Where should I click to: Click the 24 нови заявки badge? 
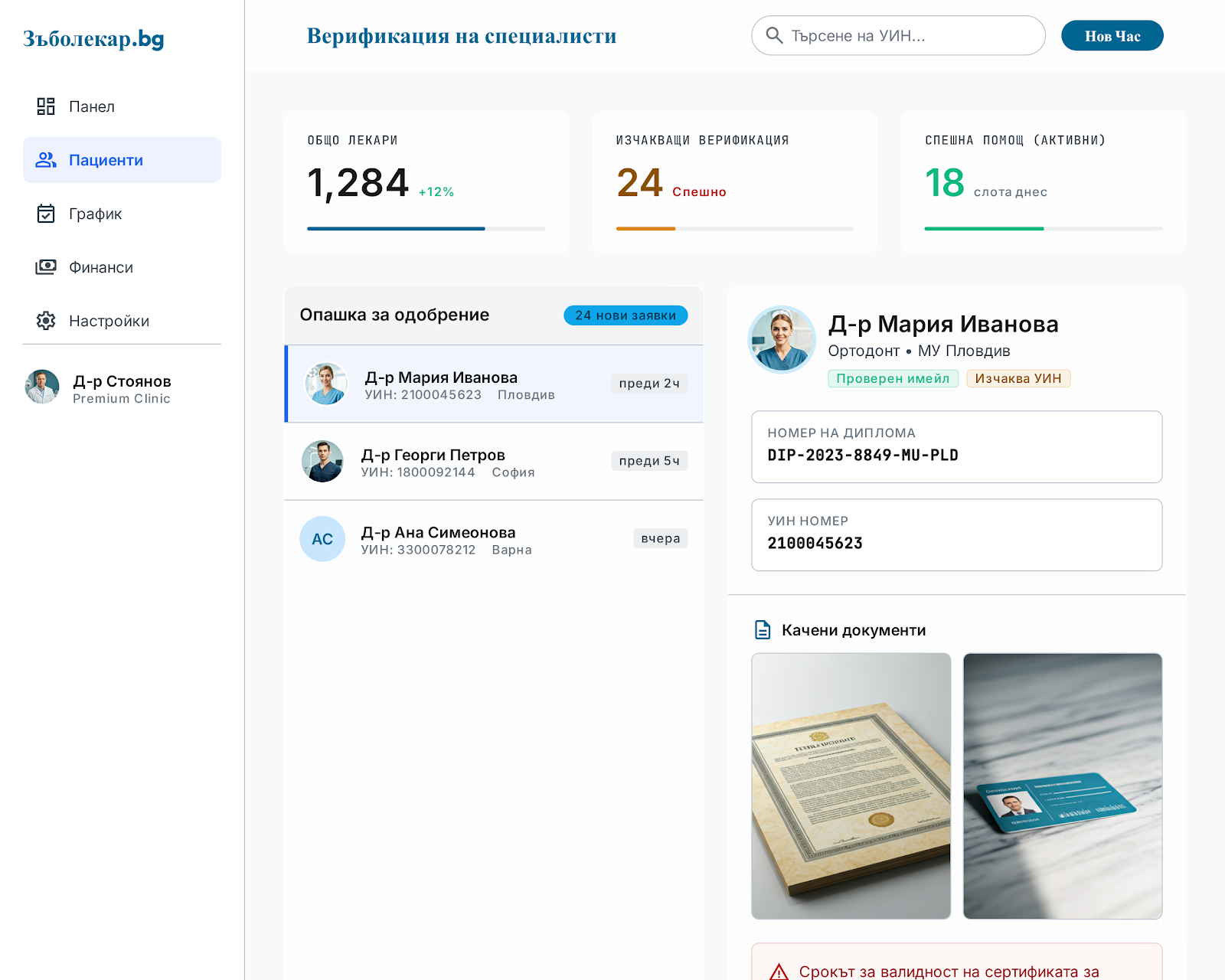[626, 315]
